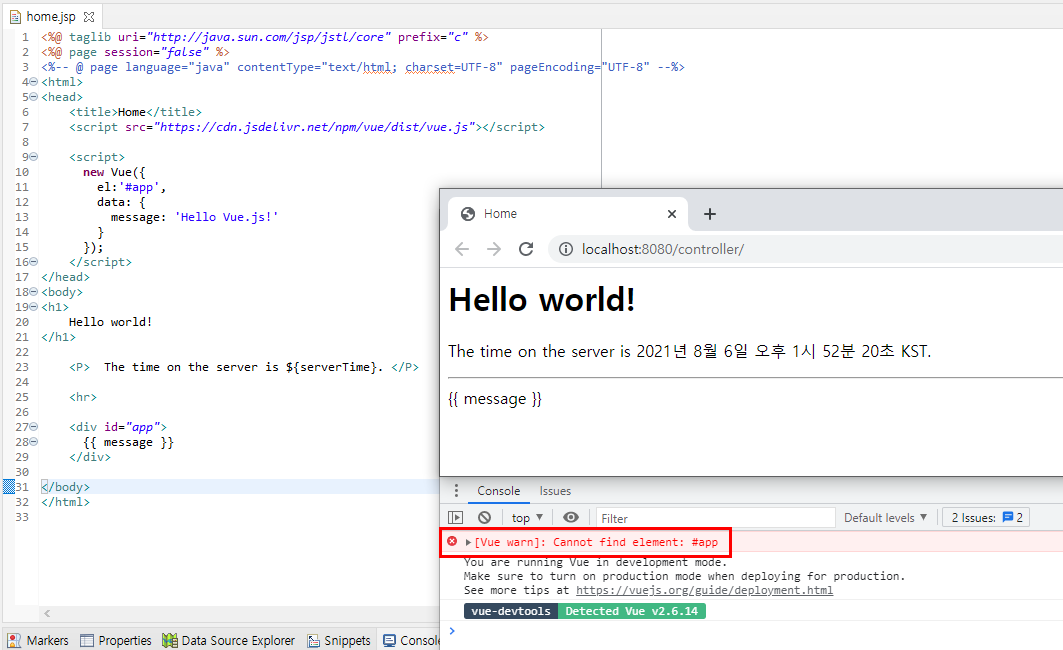Open a new Chrome tab
Screen dimensions: 1063x650
point(710,214)
